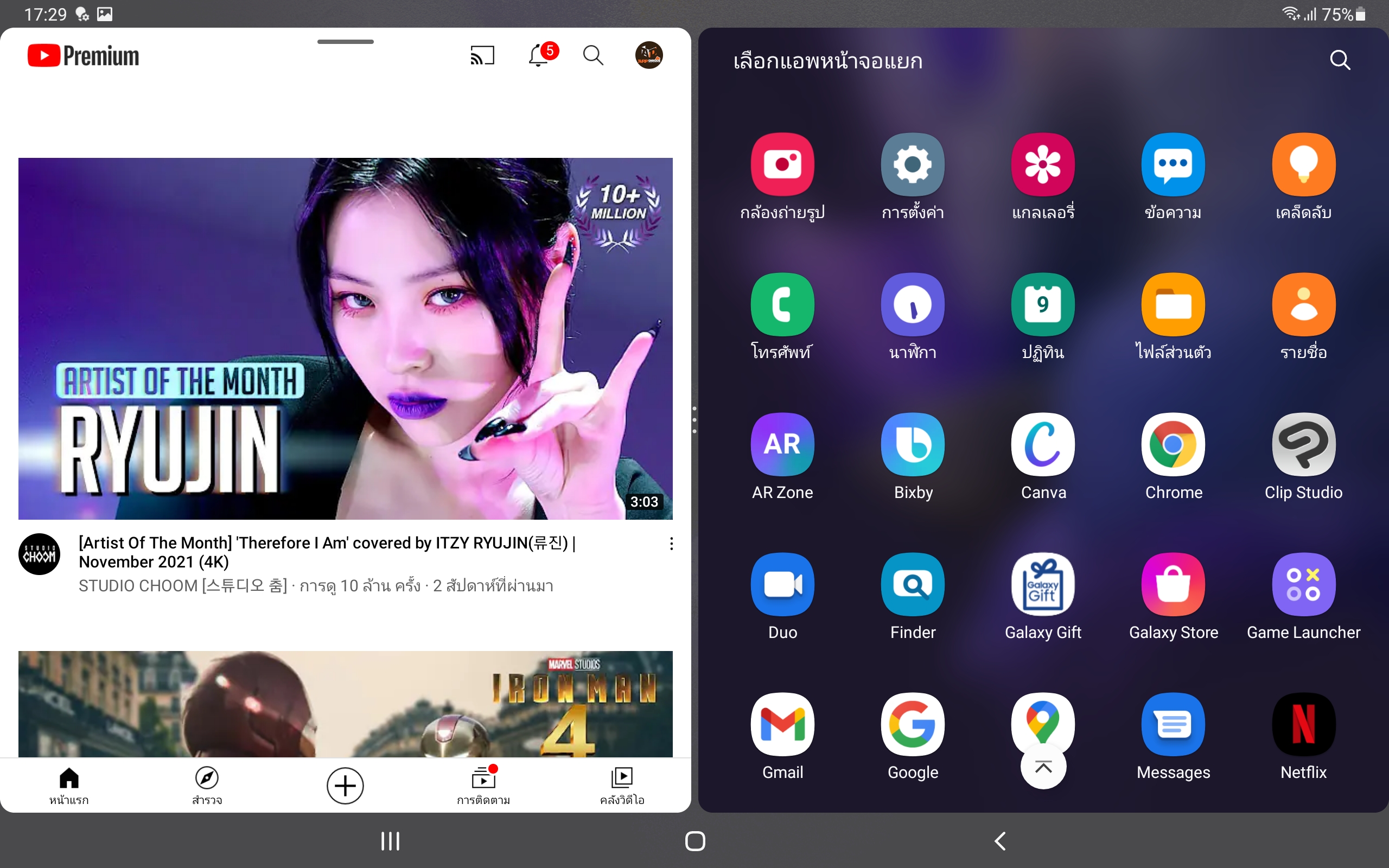The width and height of the screenshot is (1389, 868).
Task: Launch Netflix
Action: [1303, 724]
